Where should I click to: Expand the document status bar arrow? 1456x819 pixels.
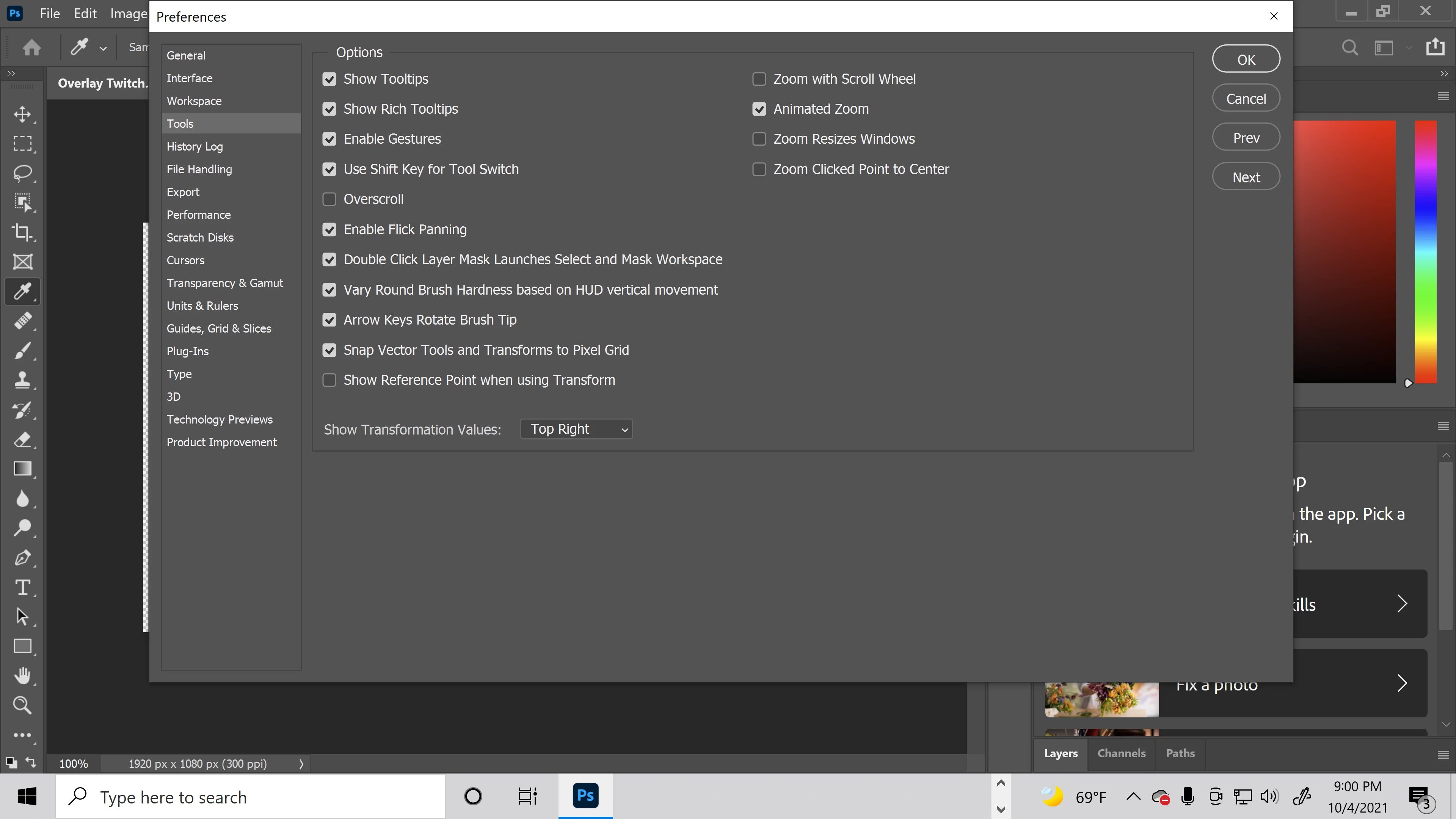[301, 764]
